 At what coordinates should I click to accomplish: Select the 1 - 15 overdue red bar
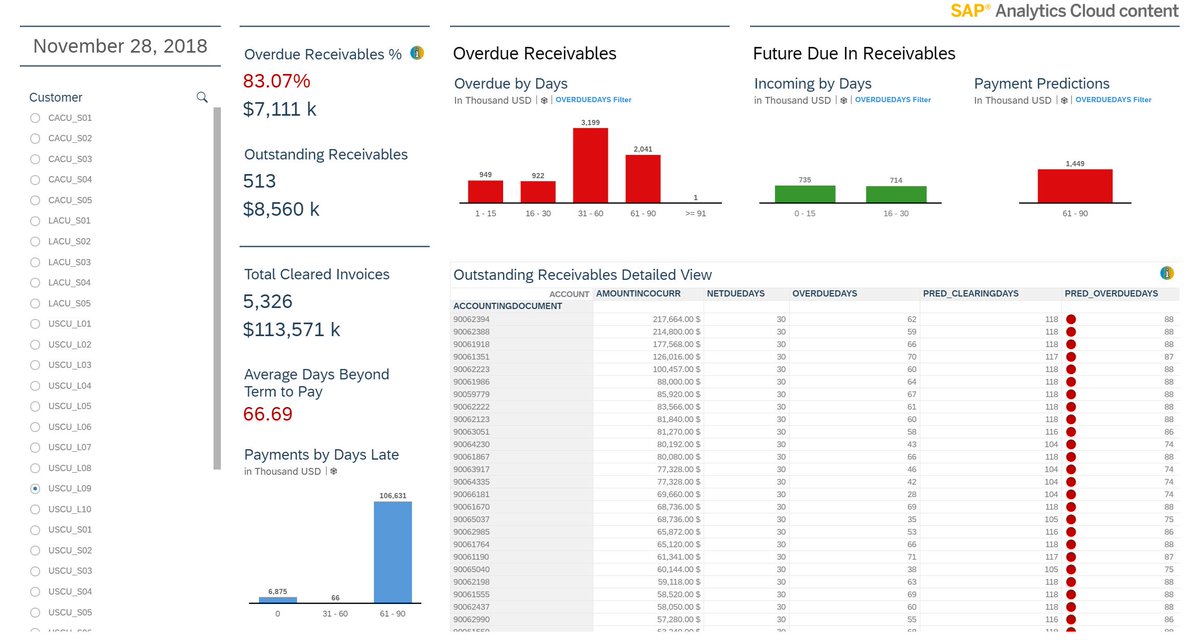[x=486, y=192]
